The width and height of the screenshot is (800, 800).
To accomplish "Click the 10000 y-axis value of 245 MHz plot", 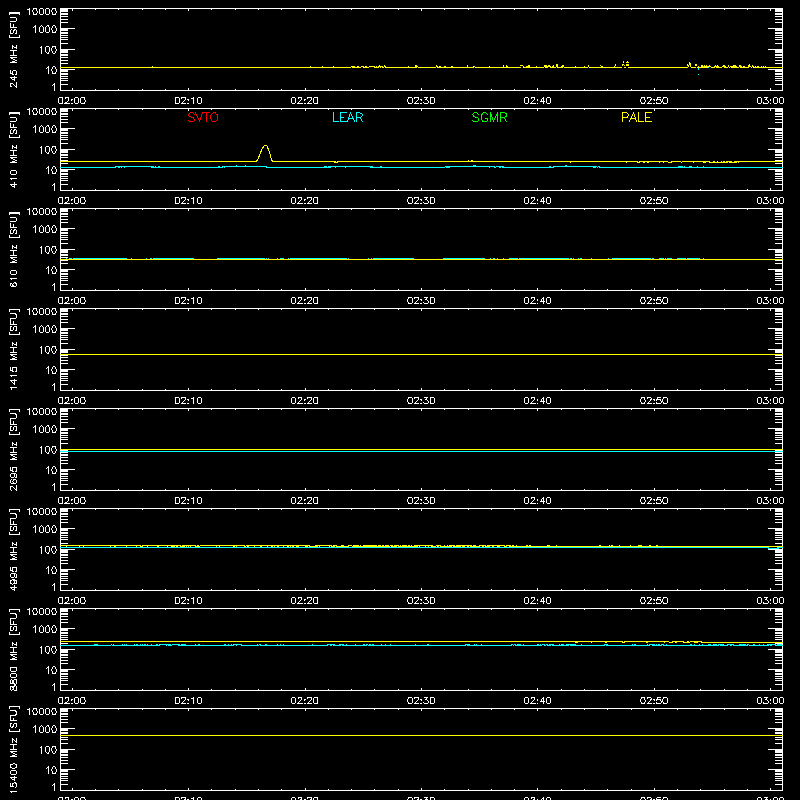I will [x=42, y=12].
